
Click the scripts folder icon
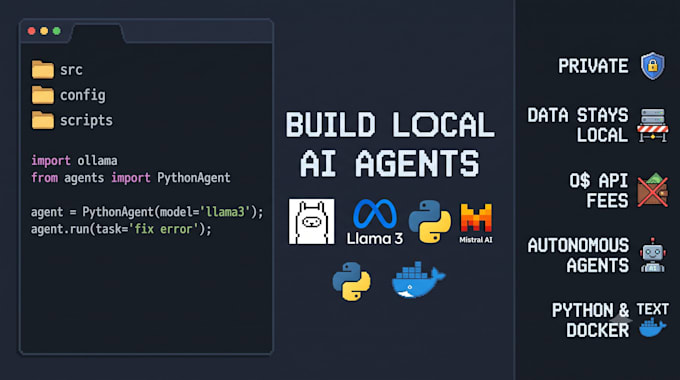[42, 120]
